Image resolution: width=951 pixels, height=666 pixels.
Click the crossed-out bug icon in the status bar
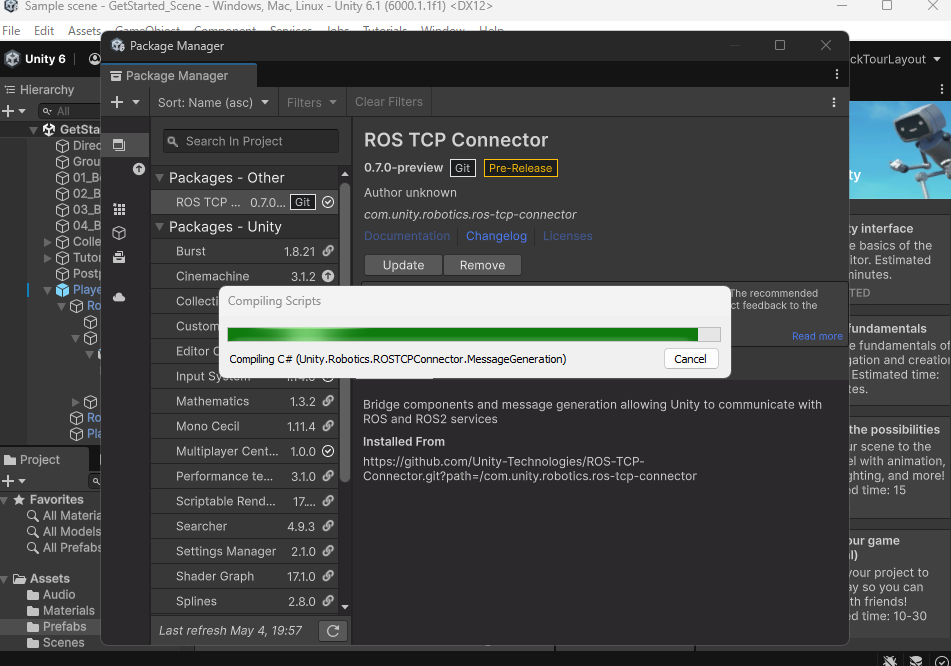pos(889,660)
